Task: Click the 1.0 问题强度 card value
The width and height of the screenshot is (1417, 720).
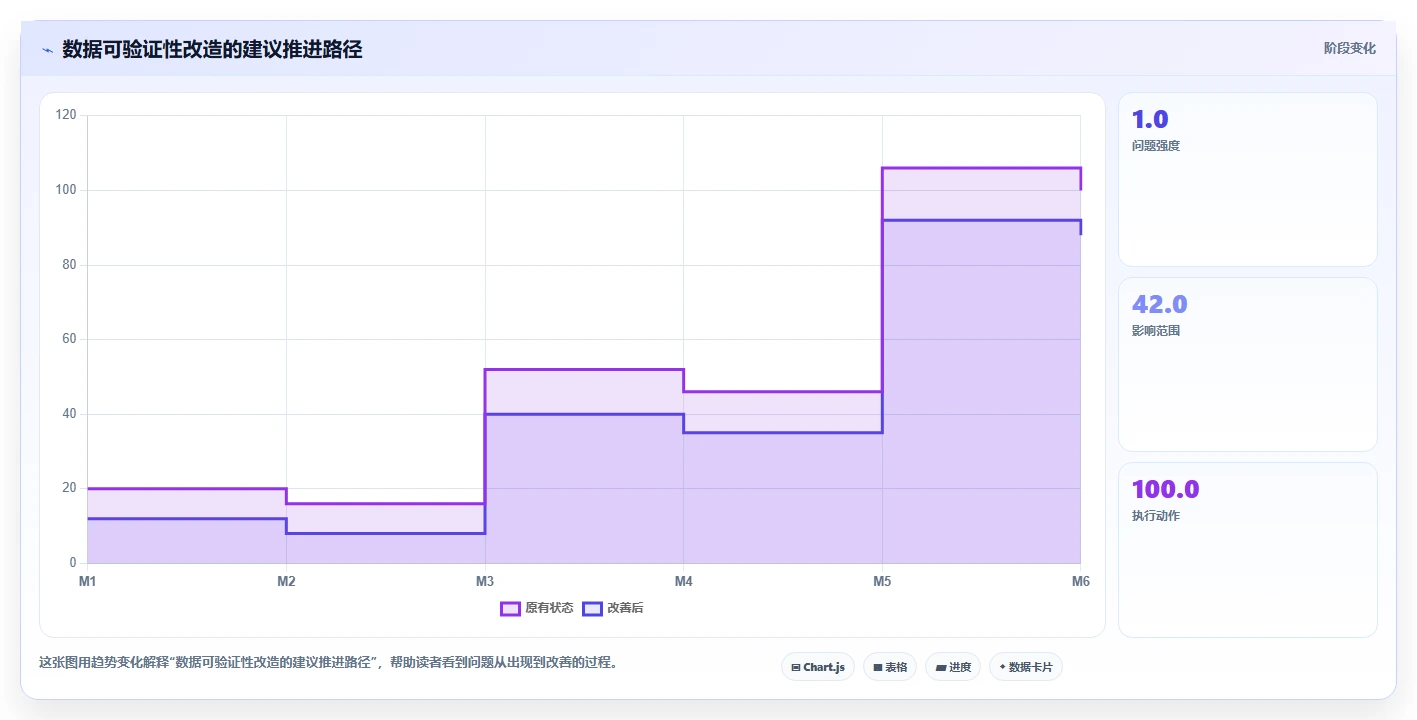Action: [x=1150, y=119]
